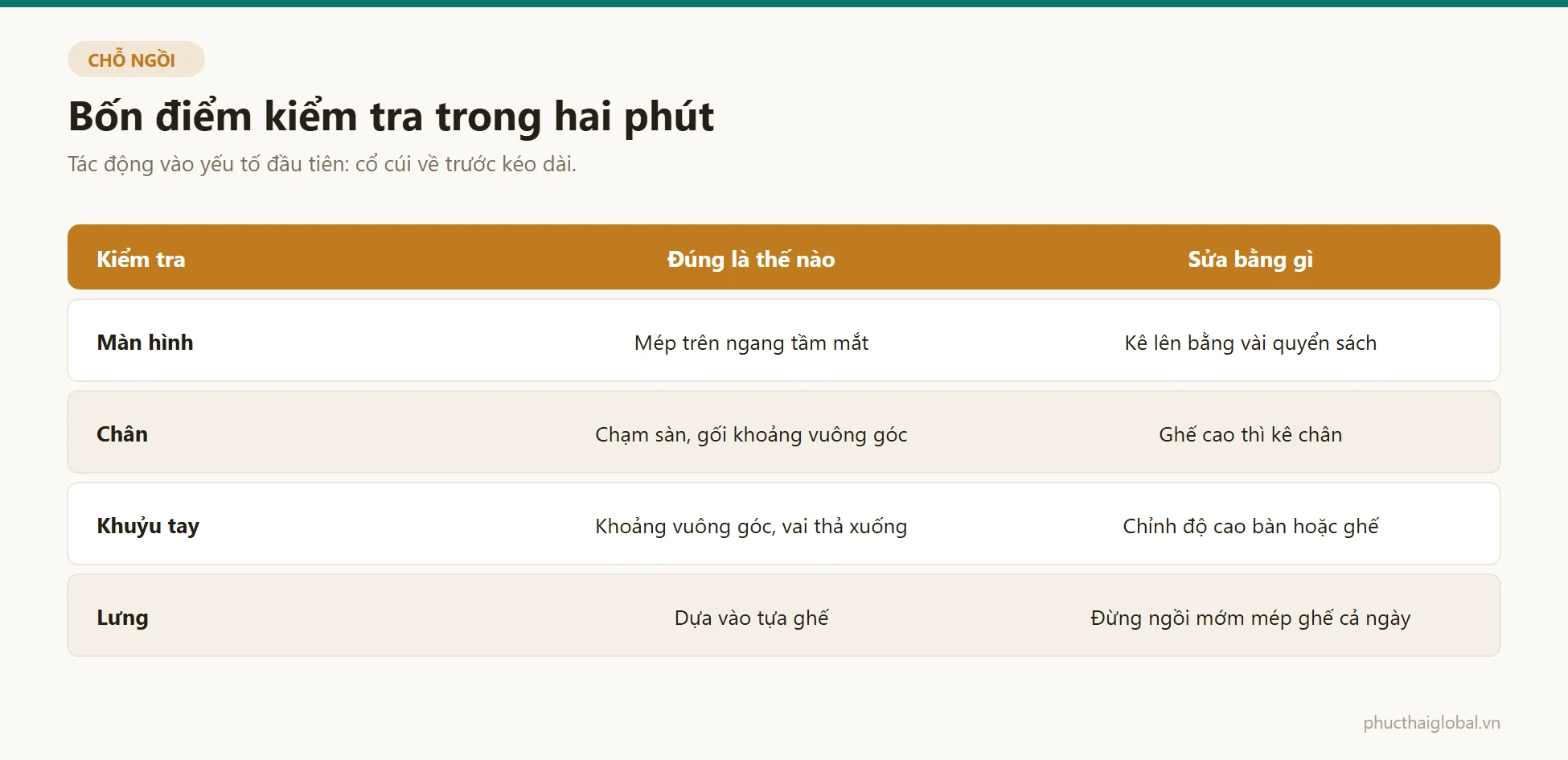Viewport: 1568px width, 760px height.
Task: Click the cell Khoảng vuông góc, vai thả xuống
Action: 751,526
